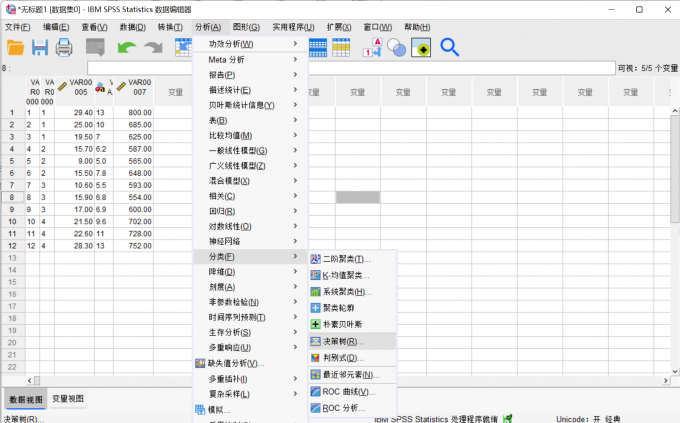Click the green Undo arrow

click(127, 47)
